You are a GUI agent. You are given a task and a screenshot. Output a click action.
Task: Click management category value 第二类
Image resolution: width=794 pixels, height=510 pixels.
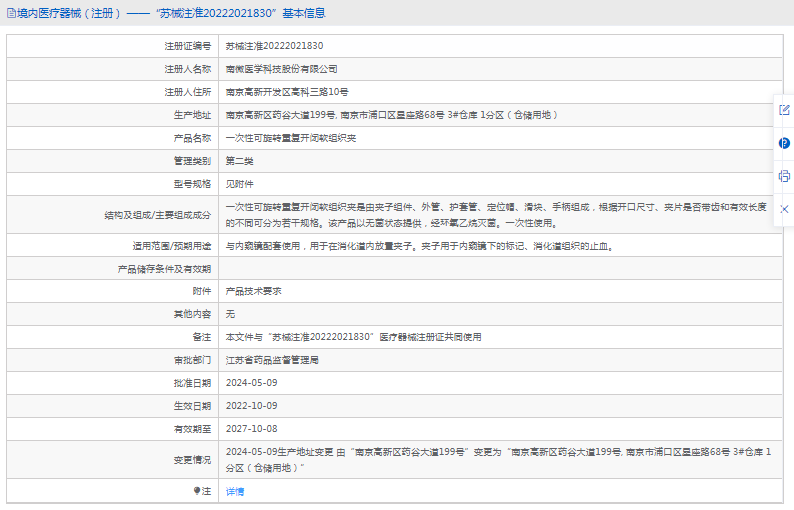pos(240,161)
